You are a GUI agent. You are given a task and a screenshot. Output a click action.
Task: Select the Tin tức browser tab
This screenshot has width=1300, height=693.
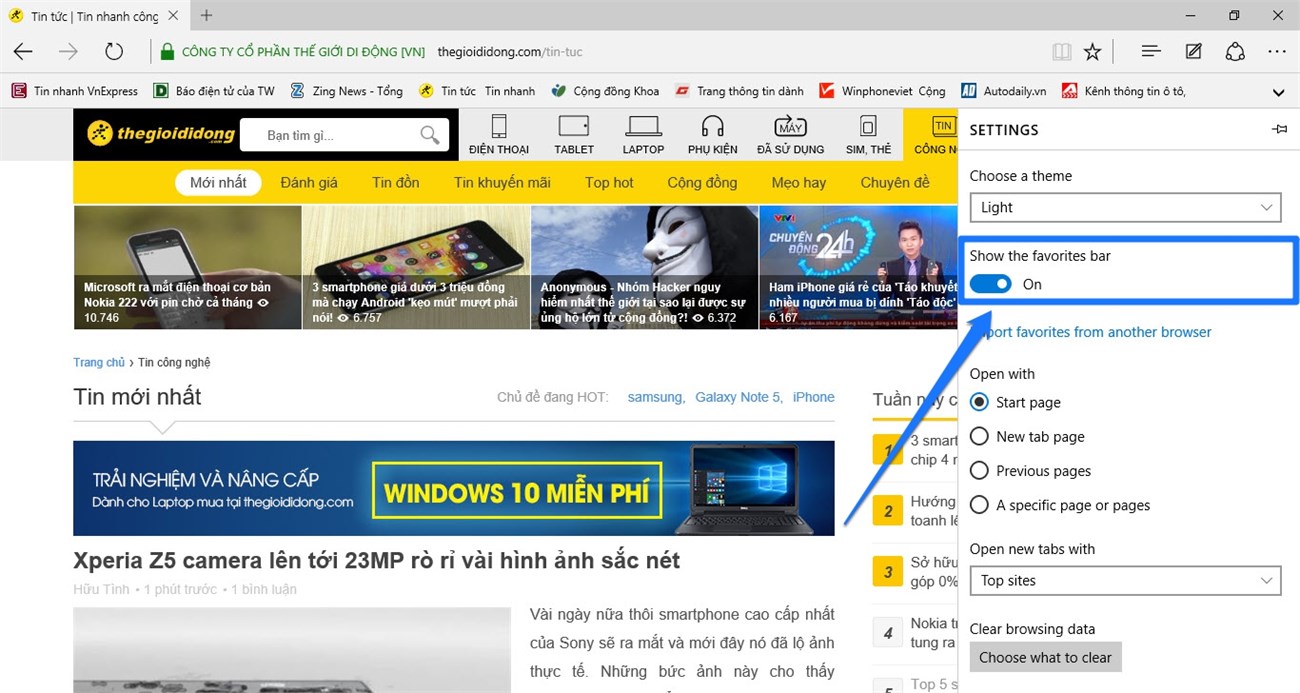(93, 16)
